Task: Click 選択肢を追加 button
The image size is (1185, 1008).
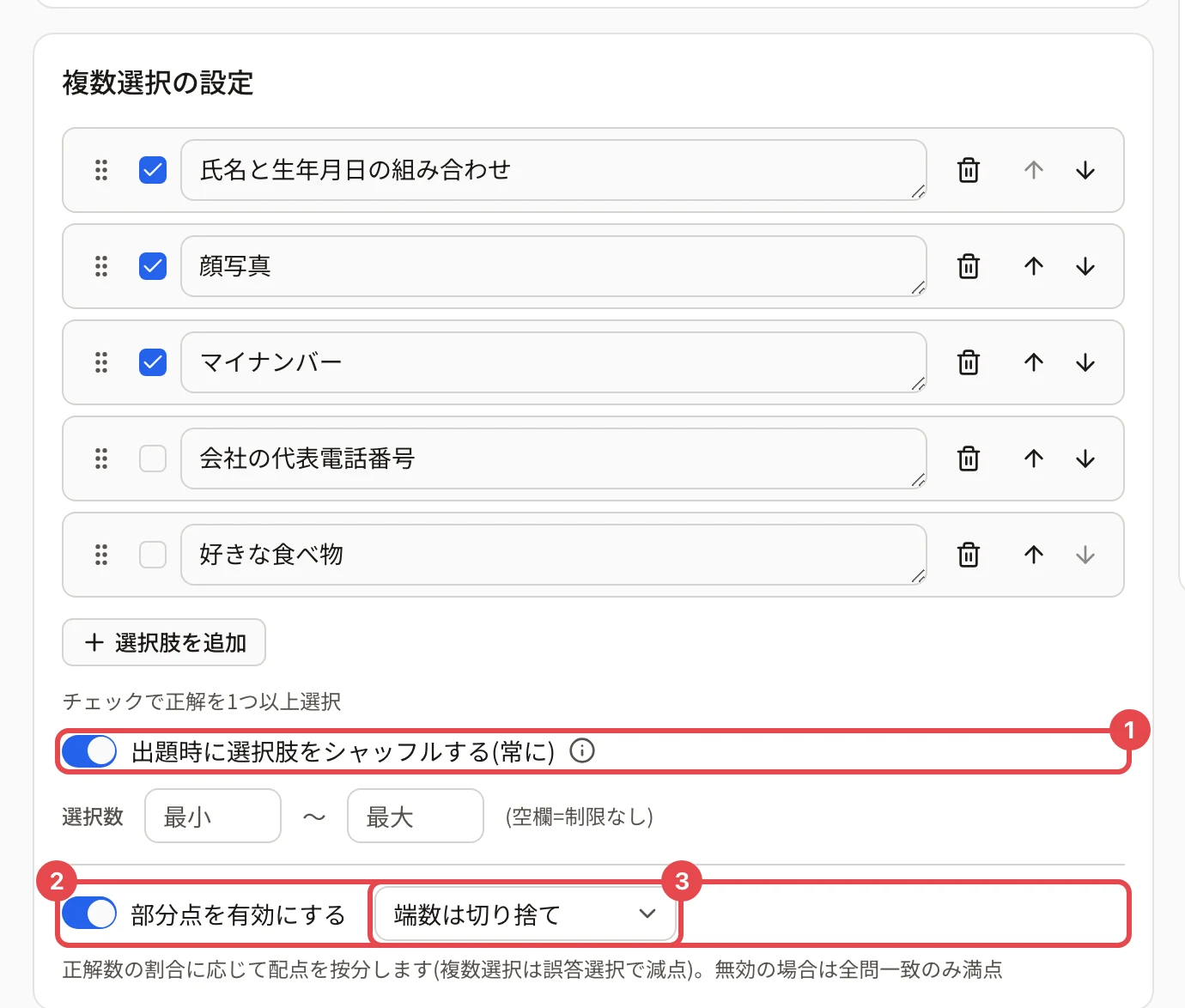Action: click(x=164, y=642)
